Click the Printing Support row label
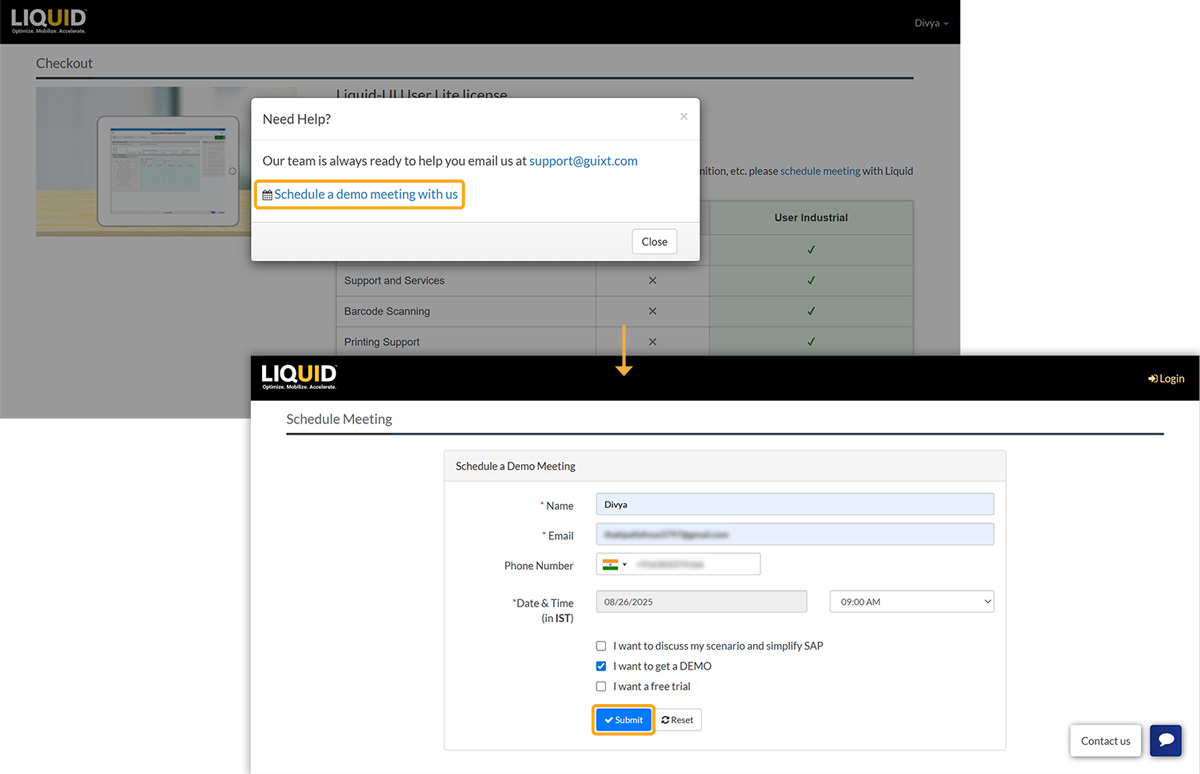1200x774 pixels. [382, 342]
